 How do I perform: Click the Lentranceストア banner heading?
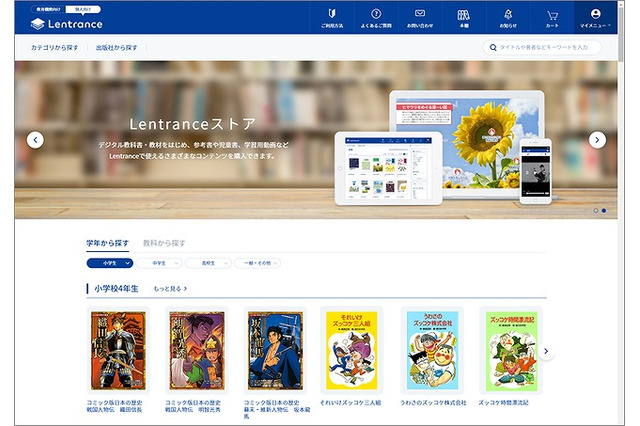point(193,124)
